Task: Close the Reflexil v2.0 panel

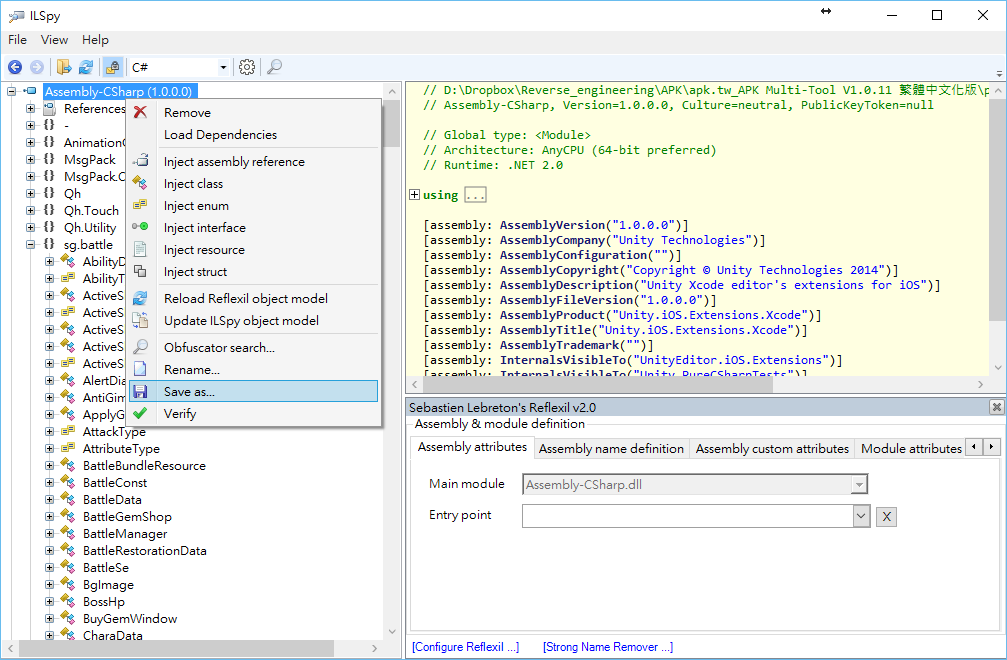Action: [x=996, y=407]
